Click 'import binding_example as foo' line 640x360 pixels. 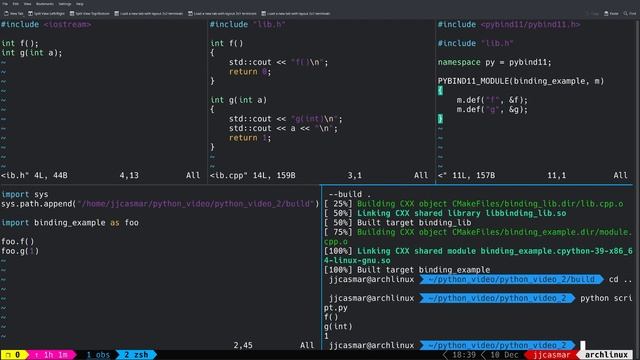[70, 223]
